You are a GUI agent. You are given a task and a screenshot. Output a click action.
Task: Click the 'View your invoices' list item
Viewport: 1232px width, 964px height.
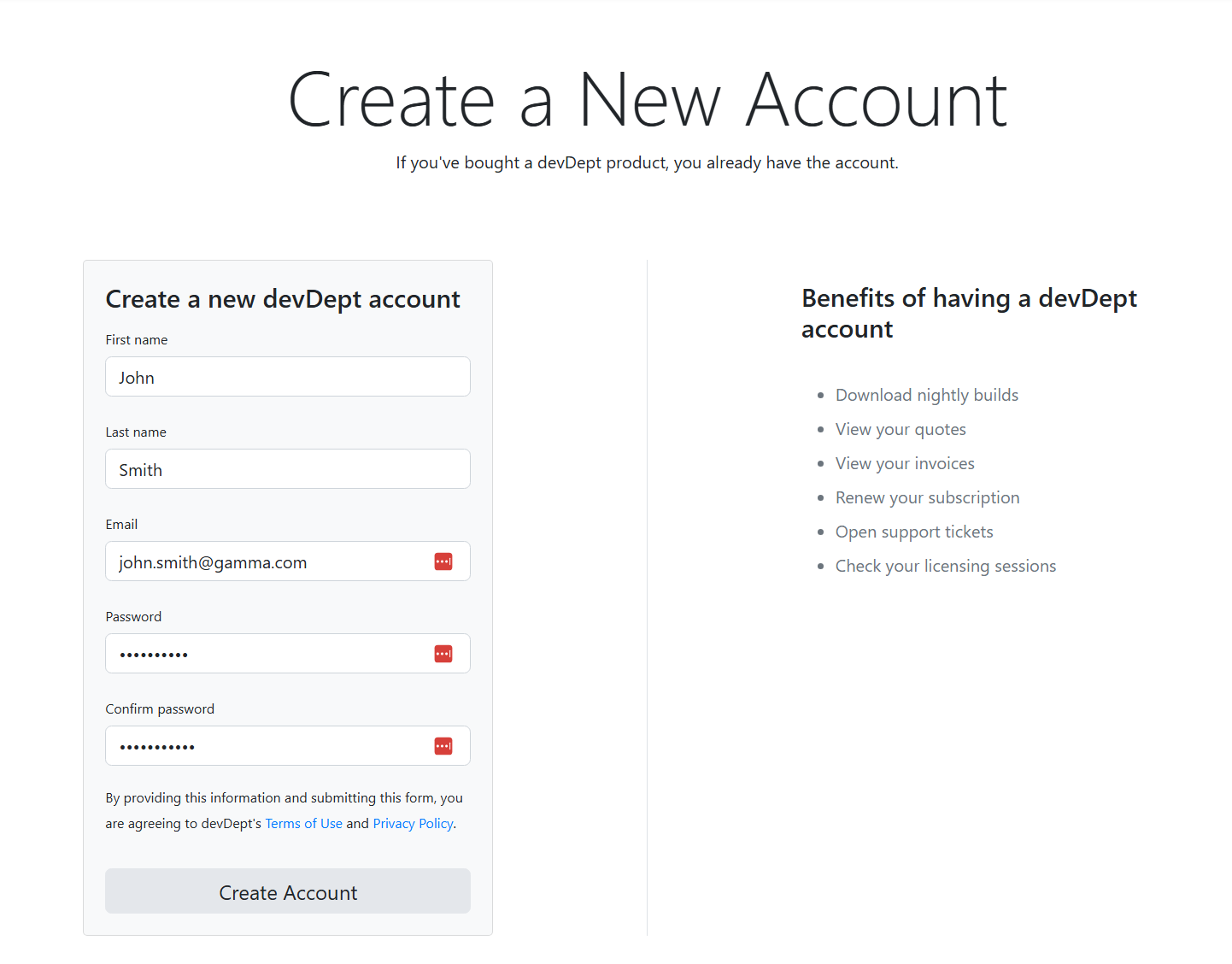[x=905, y=463]
